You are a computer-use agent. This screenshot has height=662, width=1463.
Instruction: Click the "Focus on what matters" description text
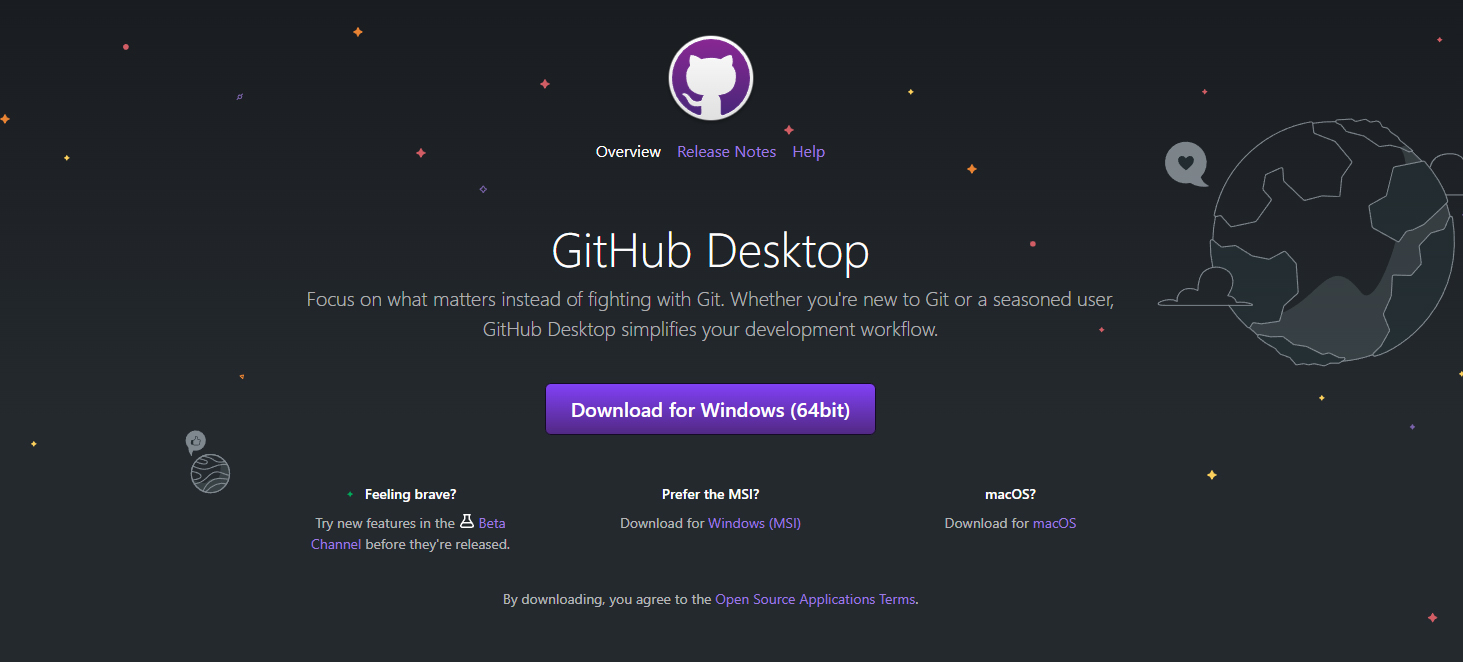(710, 314)
